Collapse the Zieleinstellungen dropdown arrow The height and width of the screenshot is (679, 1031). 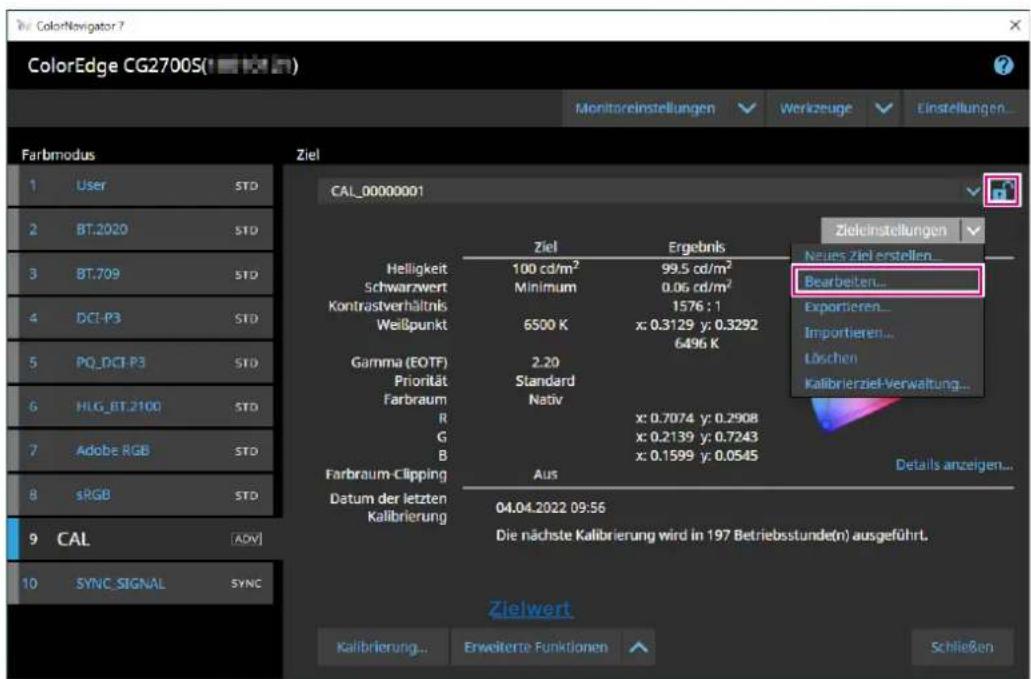[973, 231]
